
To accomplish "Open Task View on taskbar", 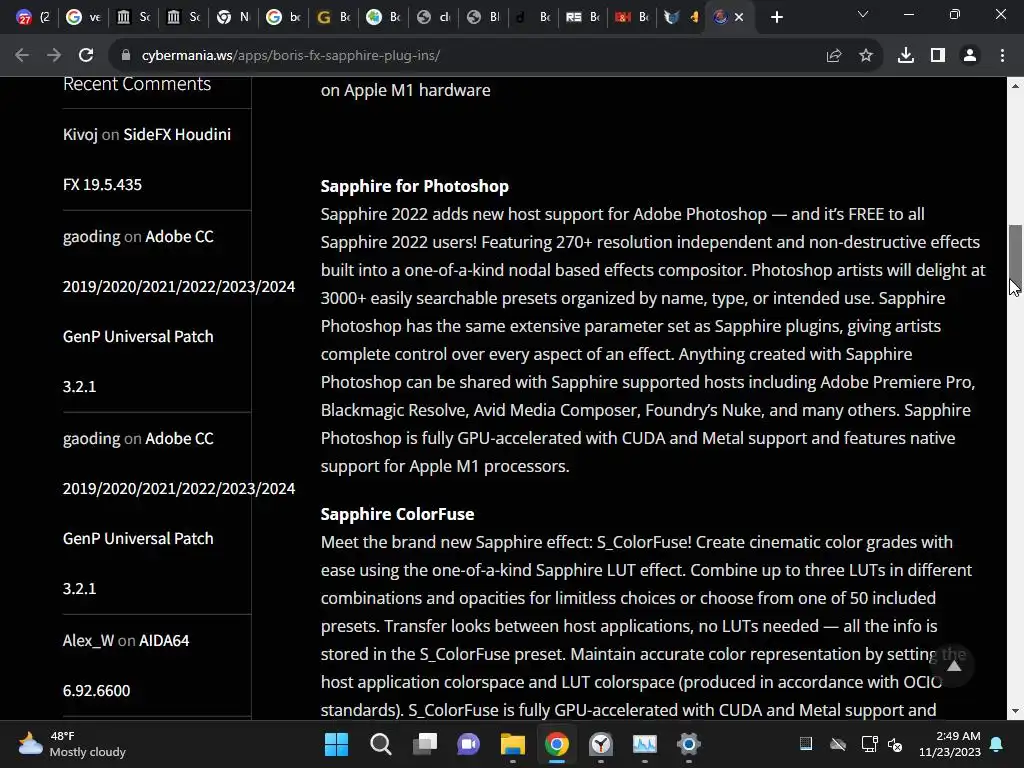I will tap(424, 744).
